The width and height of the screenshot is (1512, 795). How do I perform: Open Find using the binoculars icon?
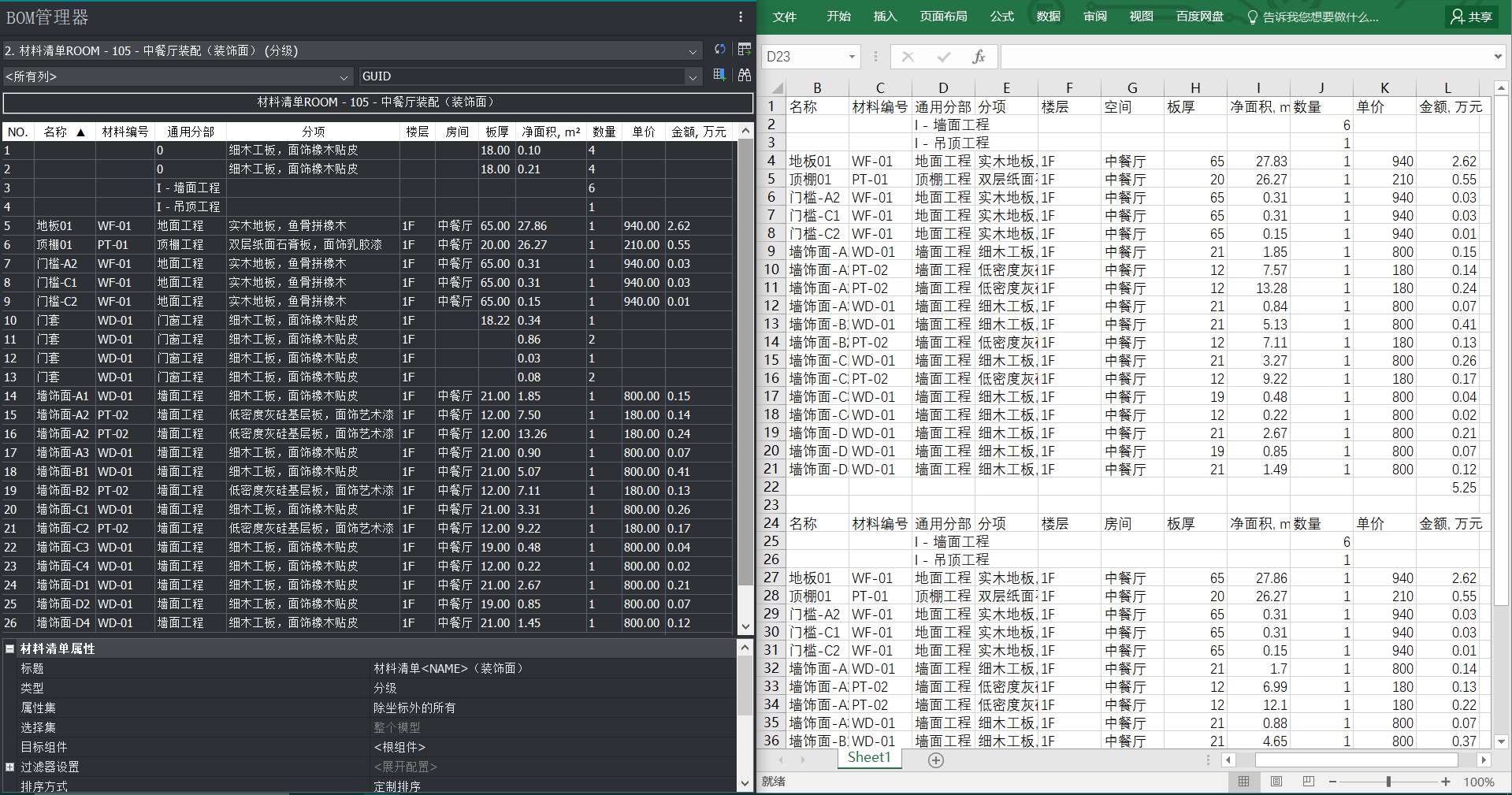(x=744, y=76)
